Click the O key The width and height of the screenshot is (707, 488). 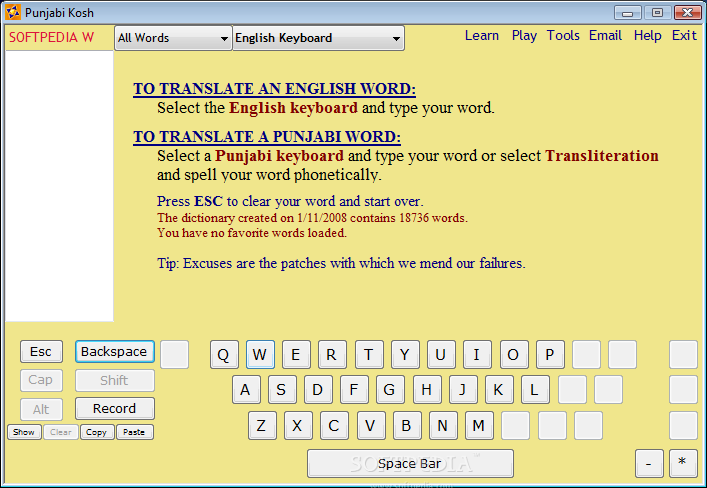pos(514,355)
